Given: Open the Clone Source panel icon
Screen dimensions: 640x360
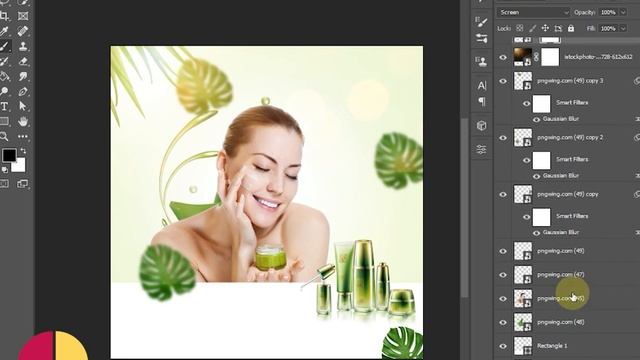Looking at the screenshot, I should pyautogui.click(x=482, y=62).
